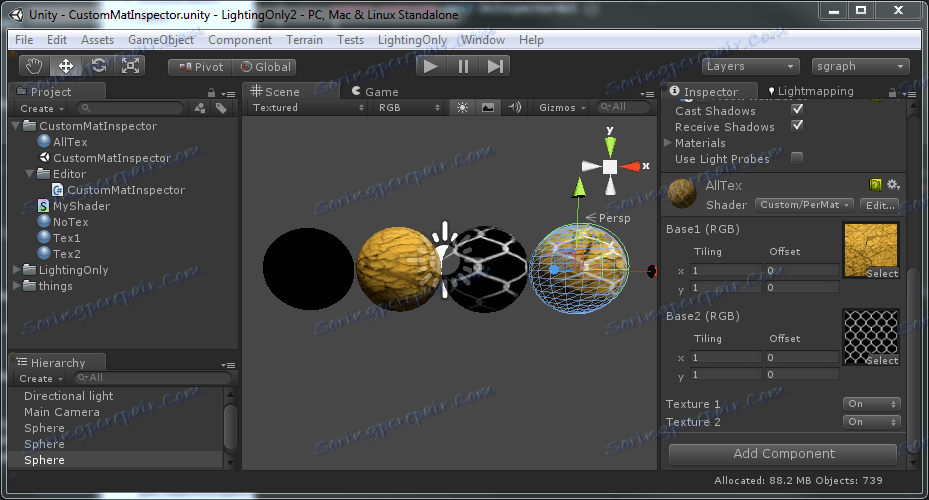Select the Move tool

pos(66,66)
